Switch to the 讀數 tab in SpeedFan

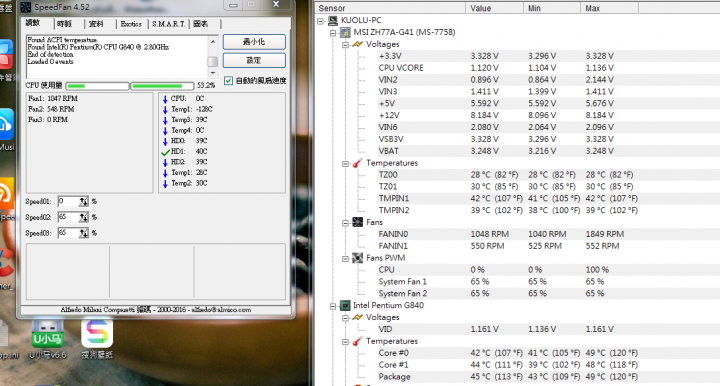pyautogui.click(x=36, y=23)
